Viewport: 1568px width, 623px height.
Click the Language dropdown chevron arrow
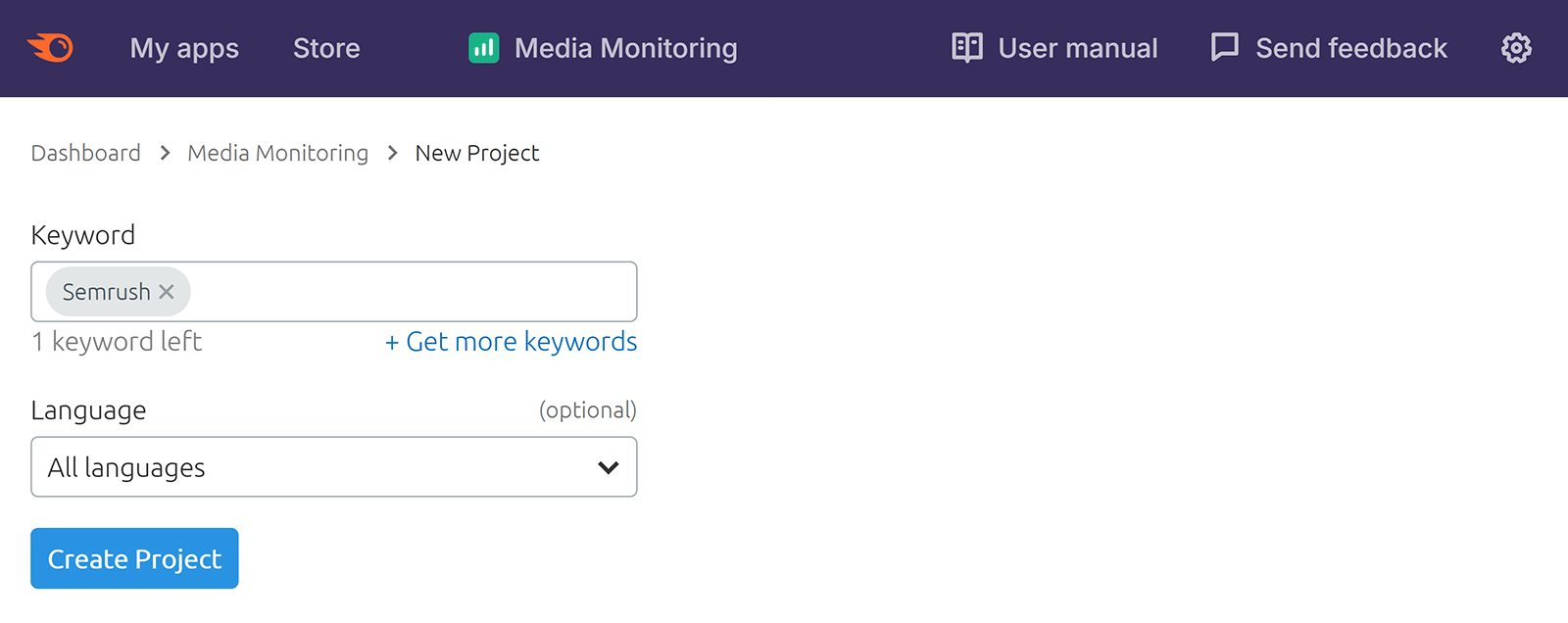(x=609, y=467)
